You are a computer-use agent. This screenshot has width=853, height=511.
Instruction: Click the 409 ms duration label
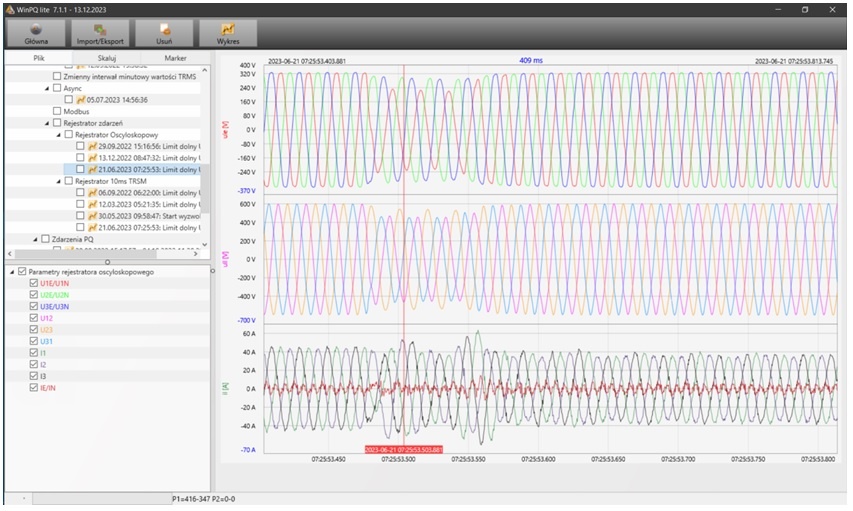531,60
